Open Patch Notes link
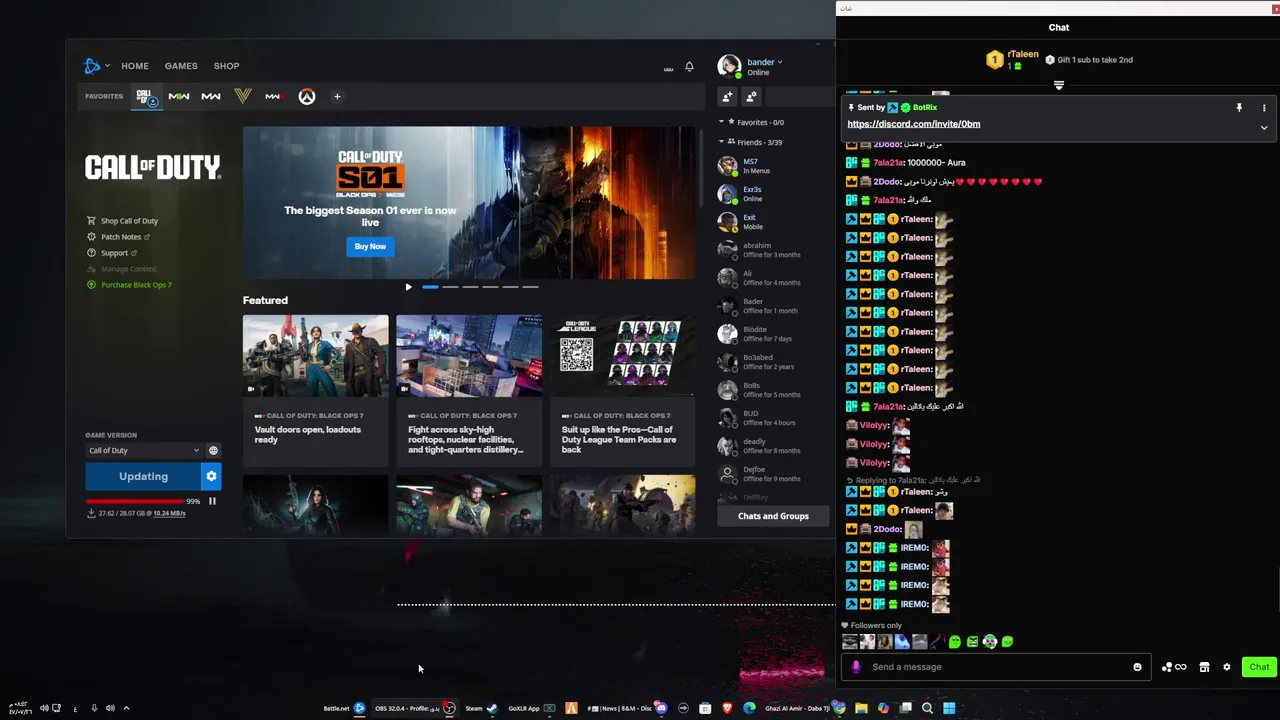 point(120,237)
